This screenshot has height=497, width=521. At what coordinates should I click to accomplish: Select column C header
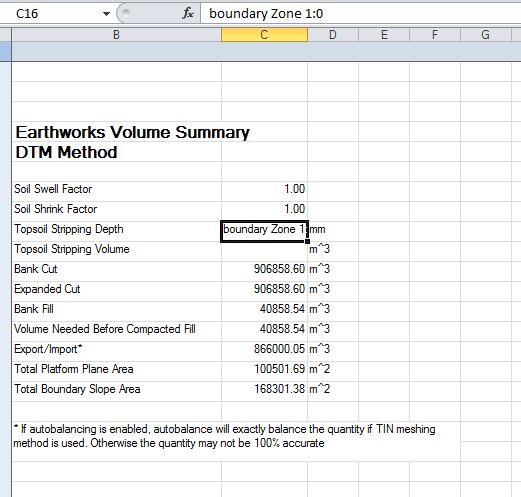pyautogui.click(x=264, y=35)
